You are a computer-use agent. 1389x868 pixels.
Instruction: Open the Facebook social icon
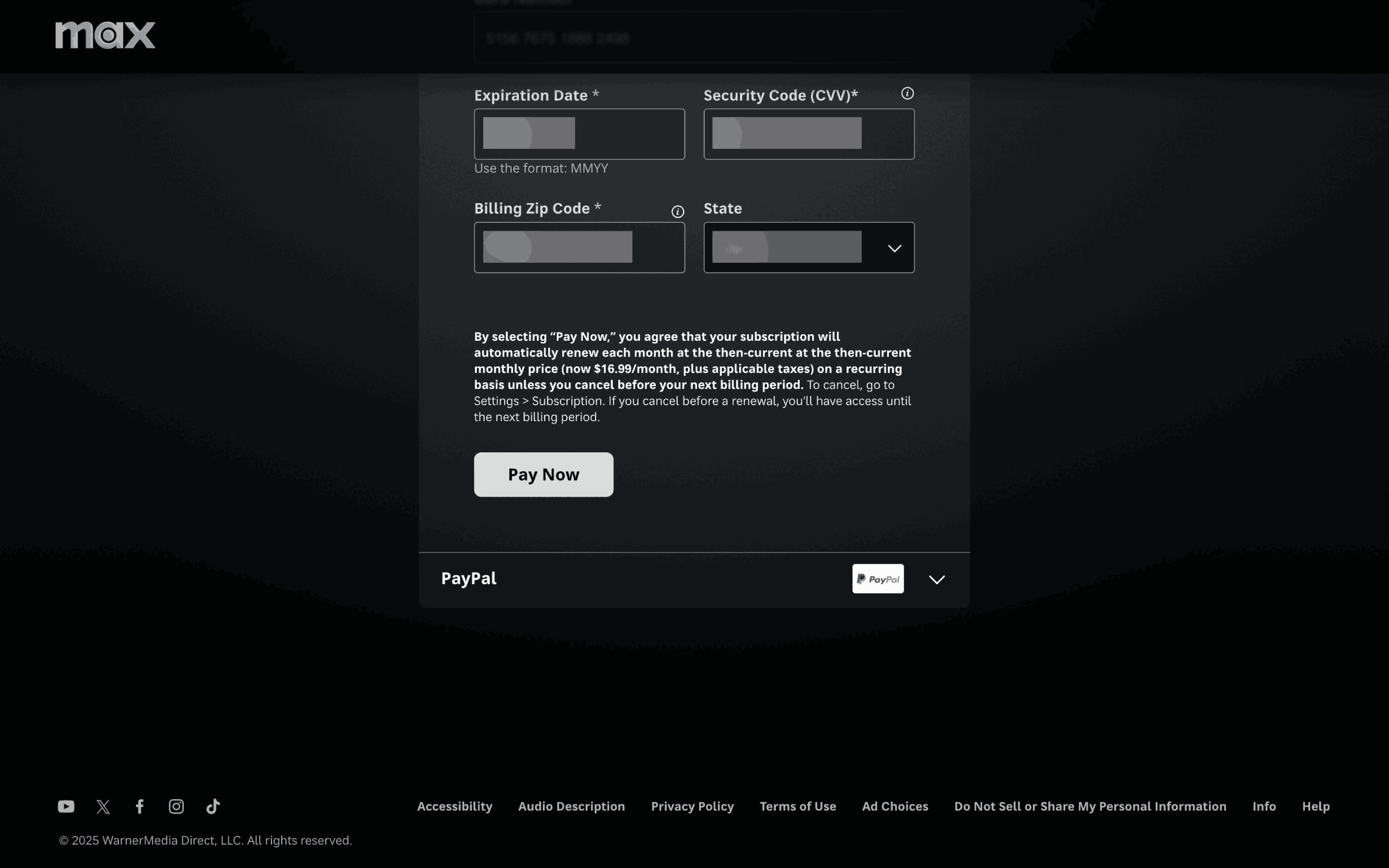[140, 806]
